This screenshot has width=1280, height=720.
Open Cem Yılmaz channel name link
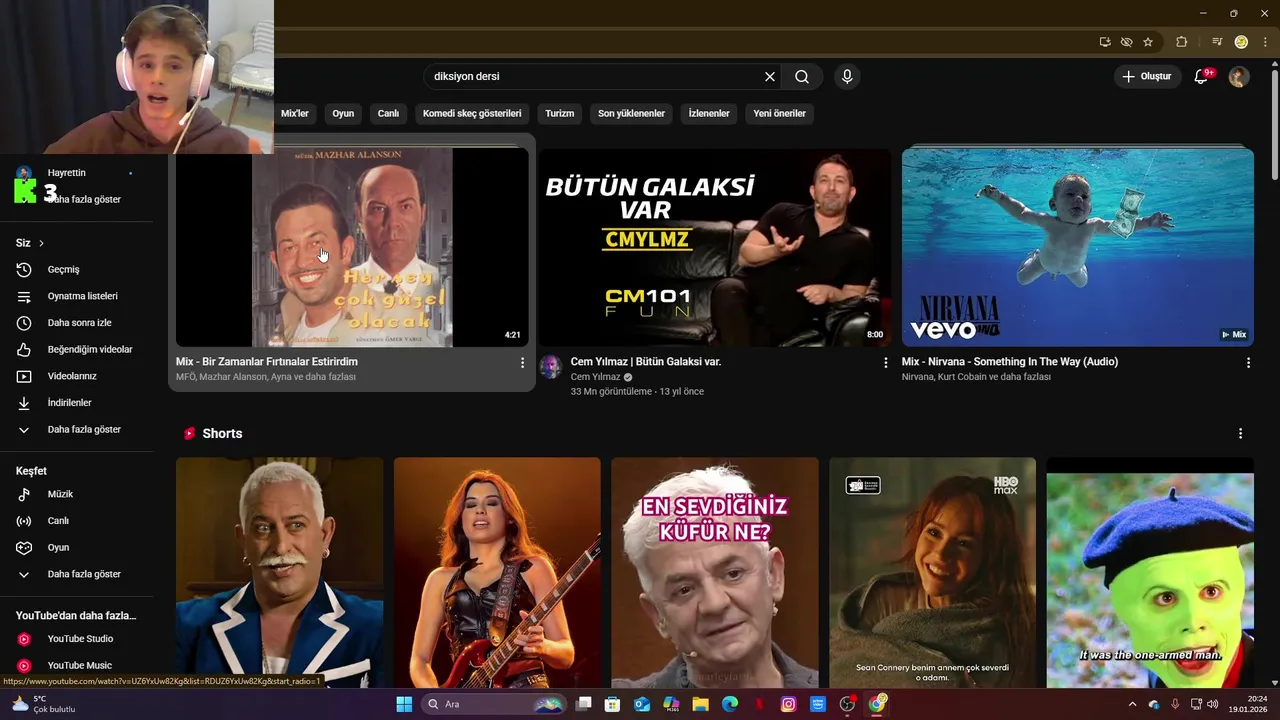click(596, 377)
